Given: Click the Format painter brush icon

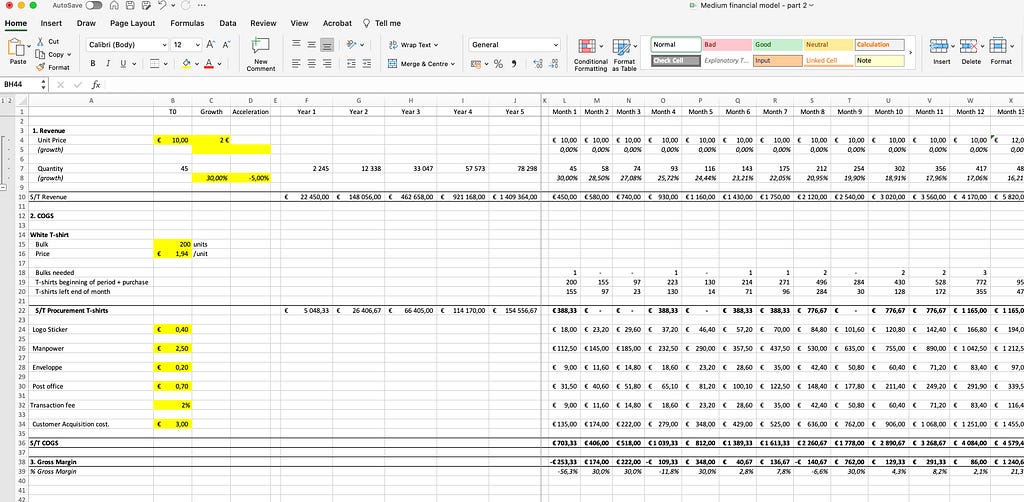Looking at the screenshot, I should (40, 67).
